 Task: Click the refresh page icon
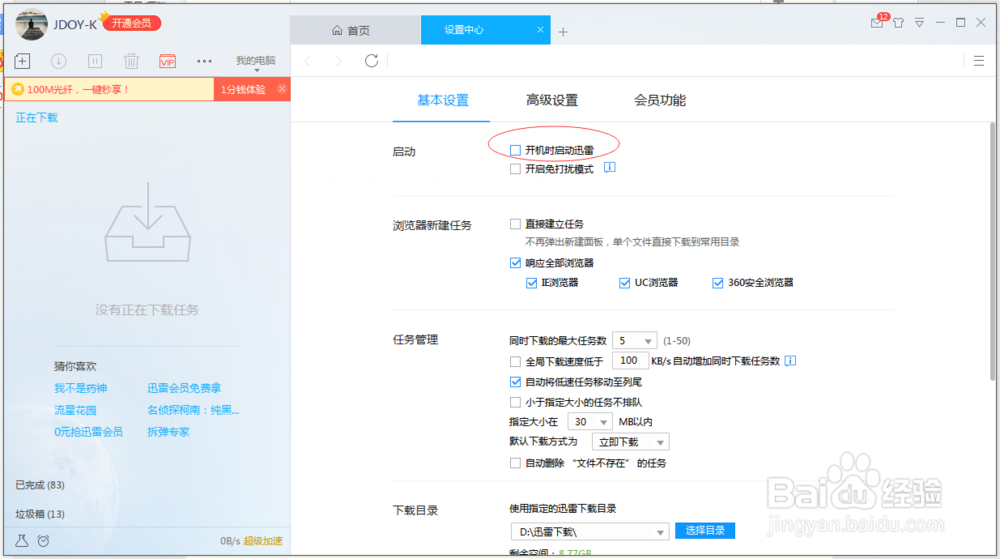point(371,61)
